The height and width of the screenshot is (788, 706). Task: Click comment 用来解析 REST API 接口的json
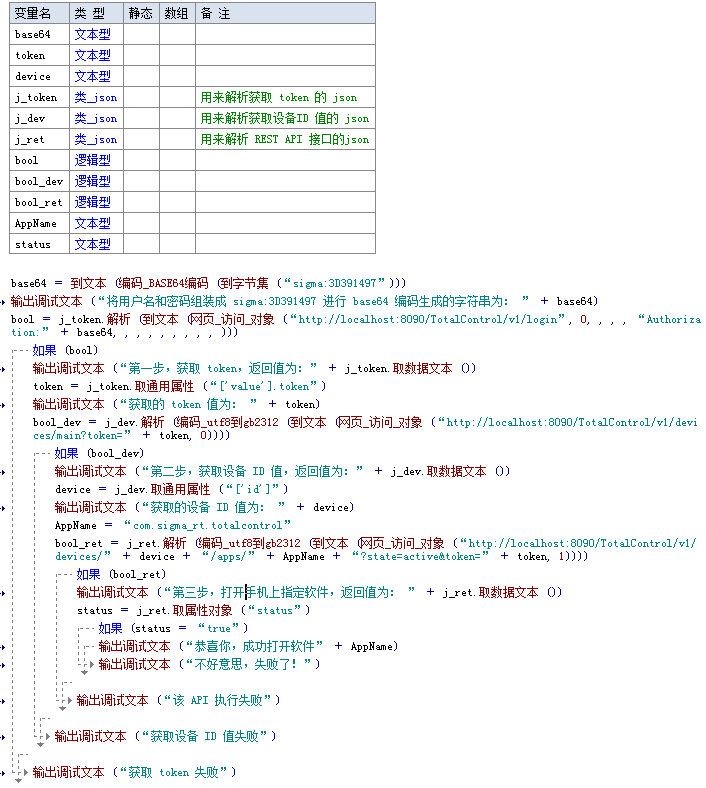pyautogui.click(x=285, y=140)
